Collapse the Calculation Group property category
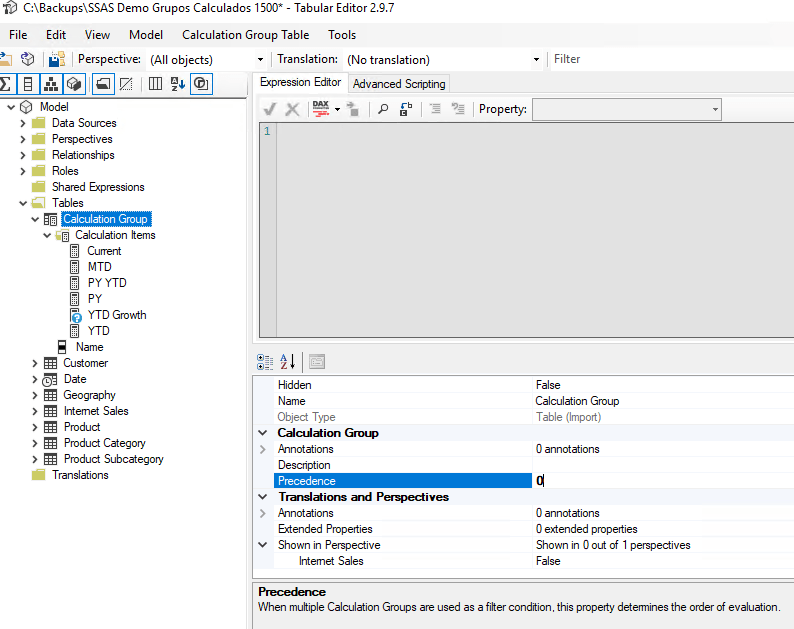 [x=262, y=433]
